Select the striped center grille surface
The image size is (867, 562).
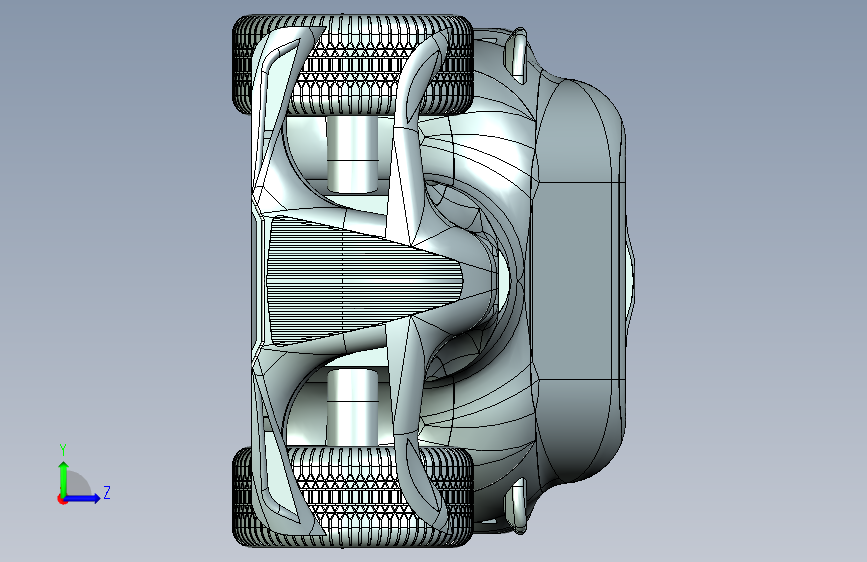pos(365,281)
